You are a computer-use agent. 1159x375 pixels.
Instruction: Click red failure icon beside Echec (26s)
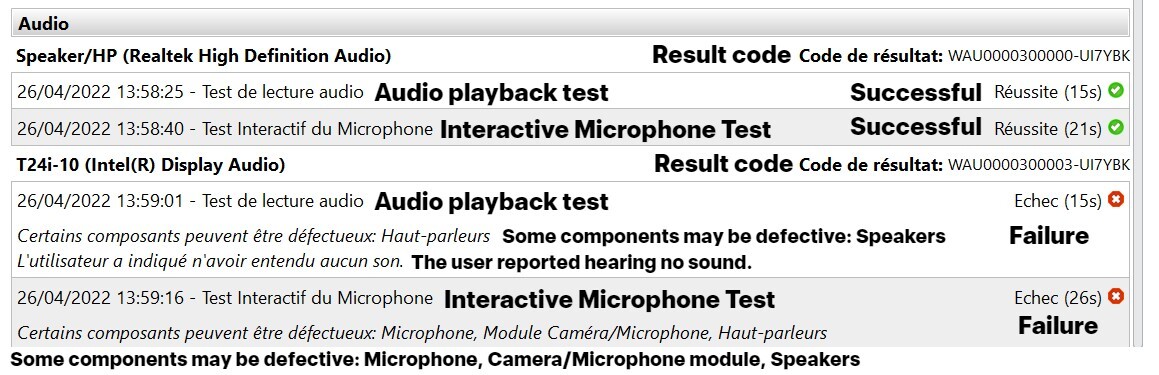1116,296
